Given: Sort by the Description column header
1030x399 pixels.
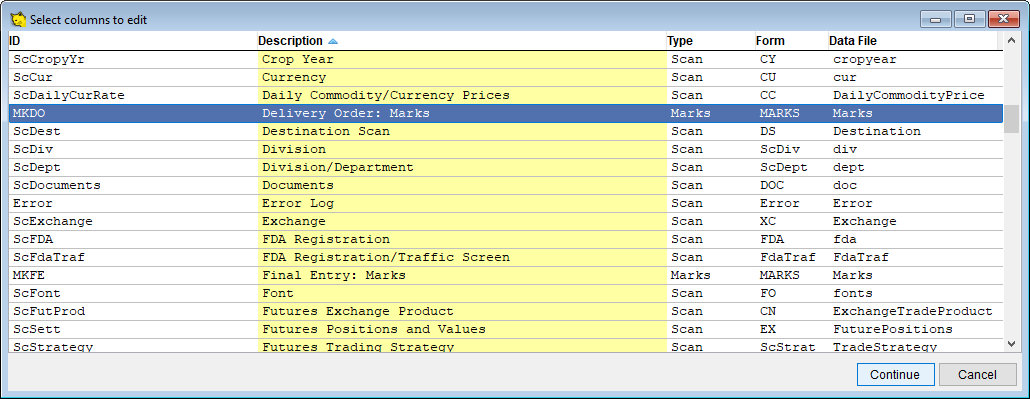Looking at the screenshot, I should point(462,41).
